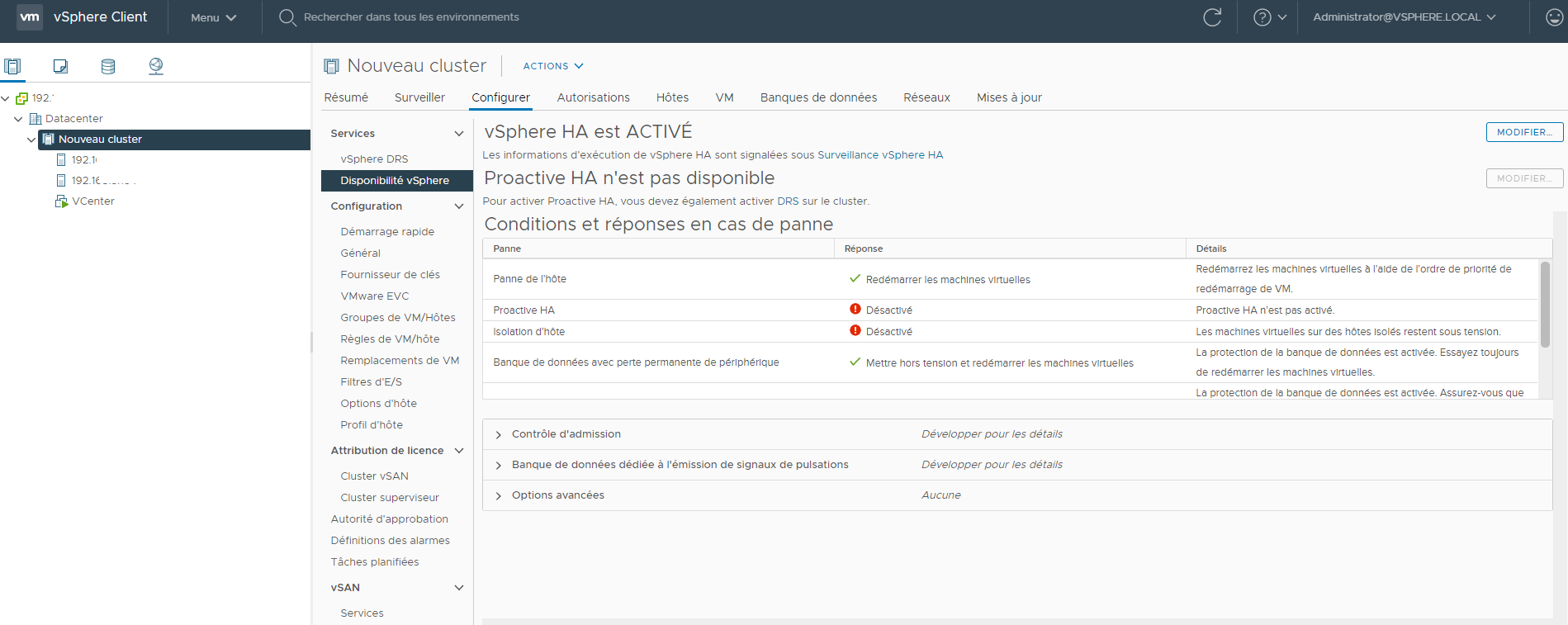Open the Storage inventory view icon
1568x625 pixels.
click(108, 66)
